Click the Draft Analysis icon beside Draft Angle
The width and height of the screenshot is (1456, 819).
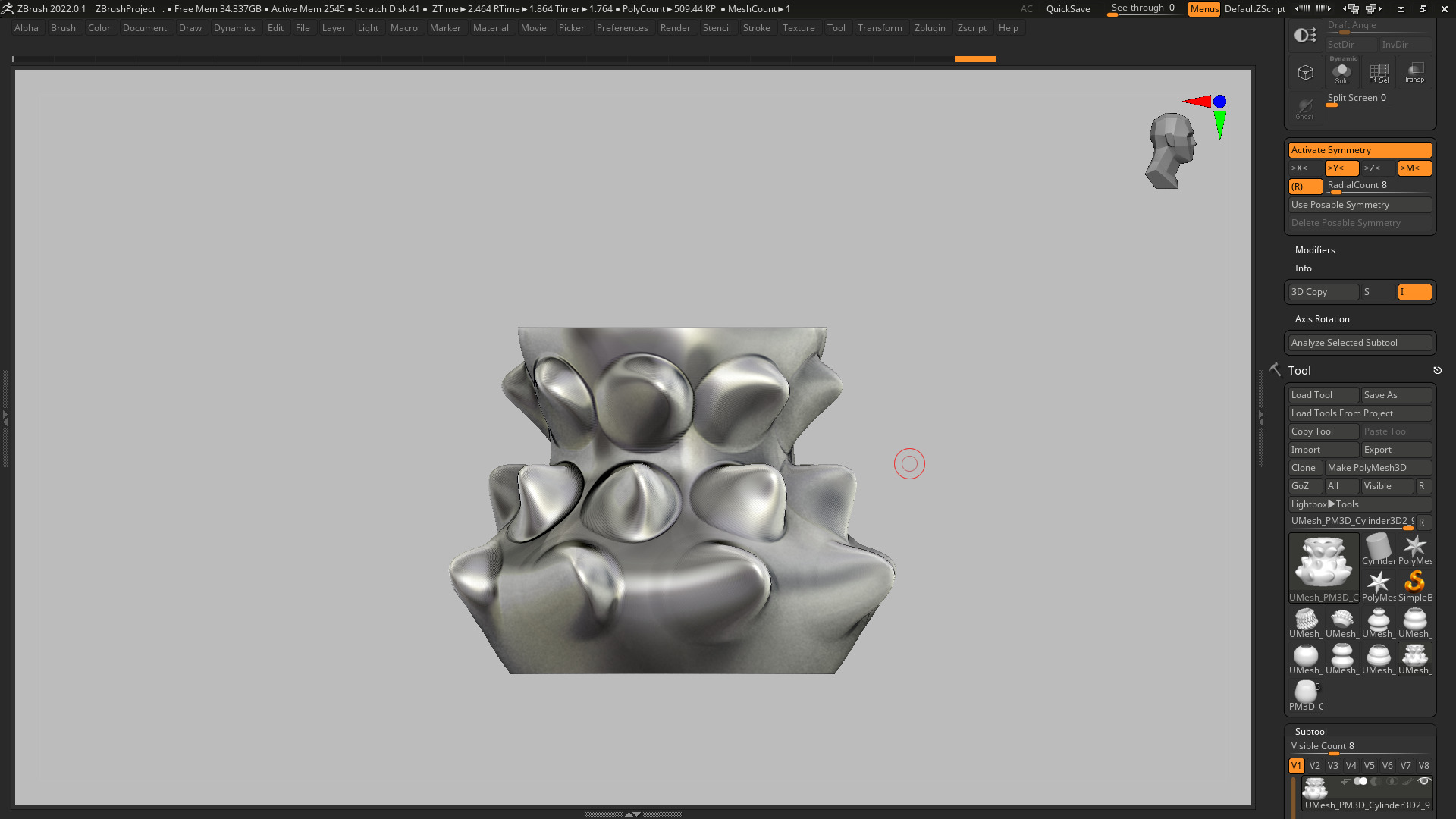pos(1305,35)
